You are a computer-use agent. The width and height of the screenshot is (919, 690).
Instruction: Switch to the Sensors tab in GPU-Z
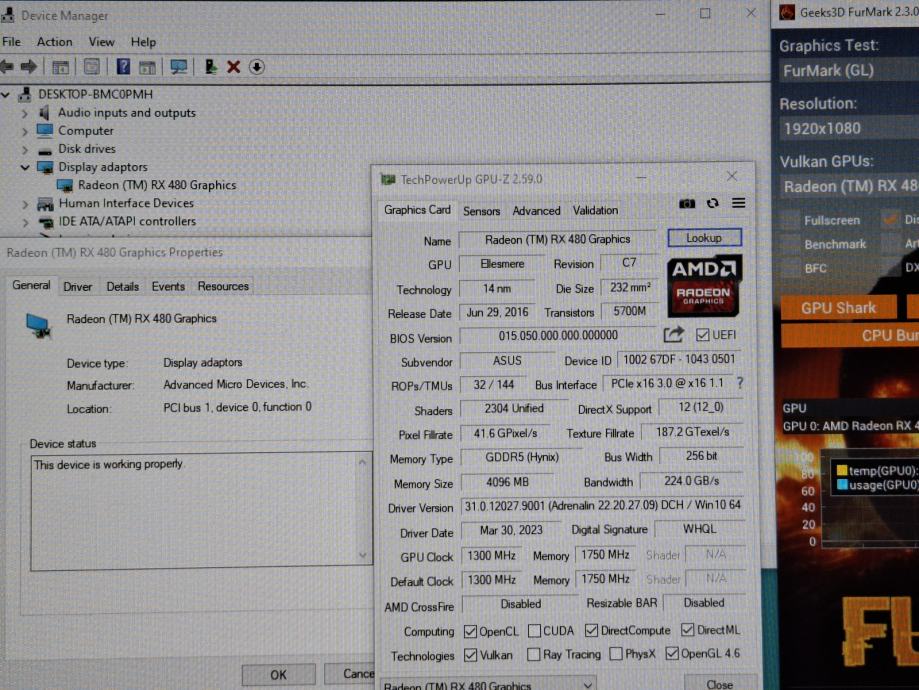[481, 211]
